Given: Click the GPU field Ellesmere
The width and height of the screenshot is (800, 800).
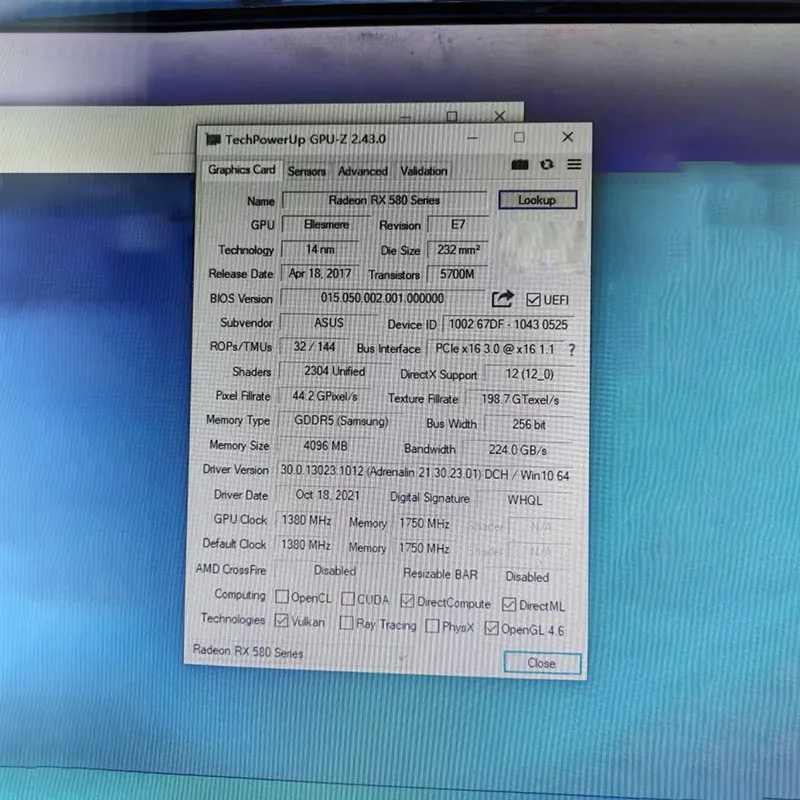Looking at the screenshot, I should point(327,224).
